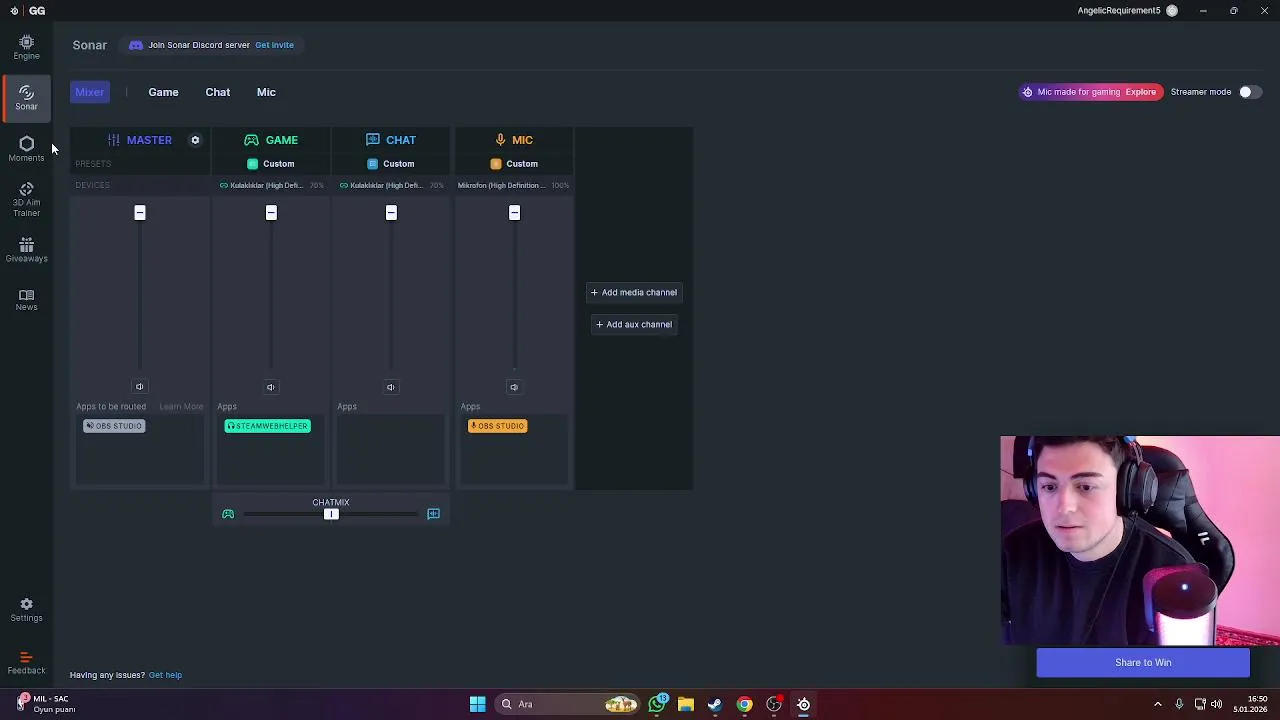Switch to the Chat tab
The width and height of the screenshot is (1280, 720).
[217, 92]
